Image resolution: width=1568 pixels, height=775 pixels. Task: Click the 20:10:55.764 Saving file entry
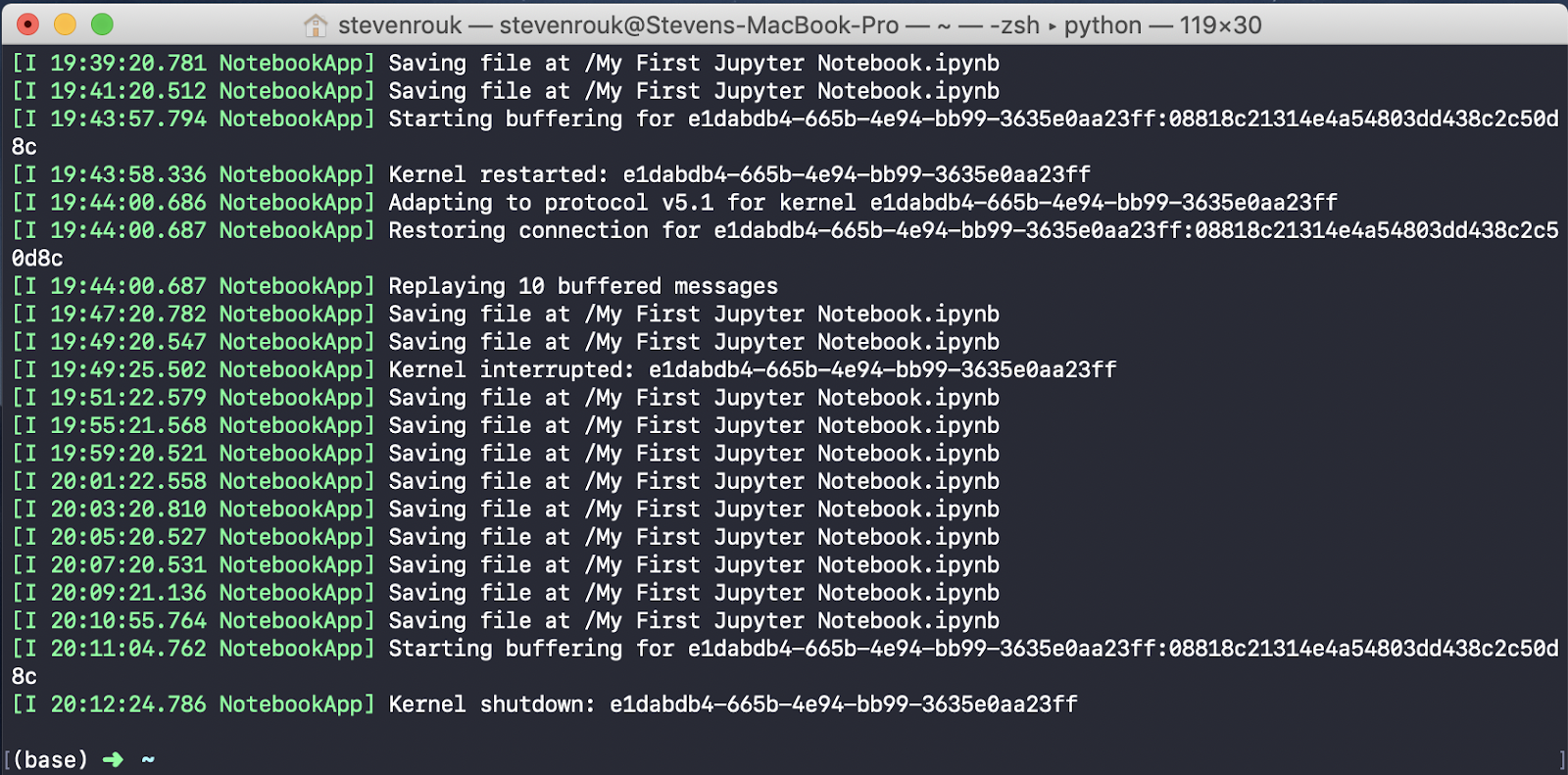(506, 621)
